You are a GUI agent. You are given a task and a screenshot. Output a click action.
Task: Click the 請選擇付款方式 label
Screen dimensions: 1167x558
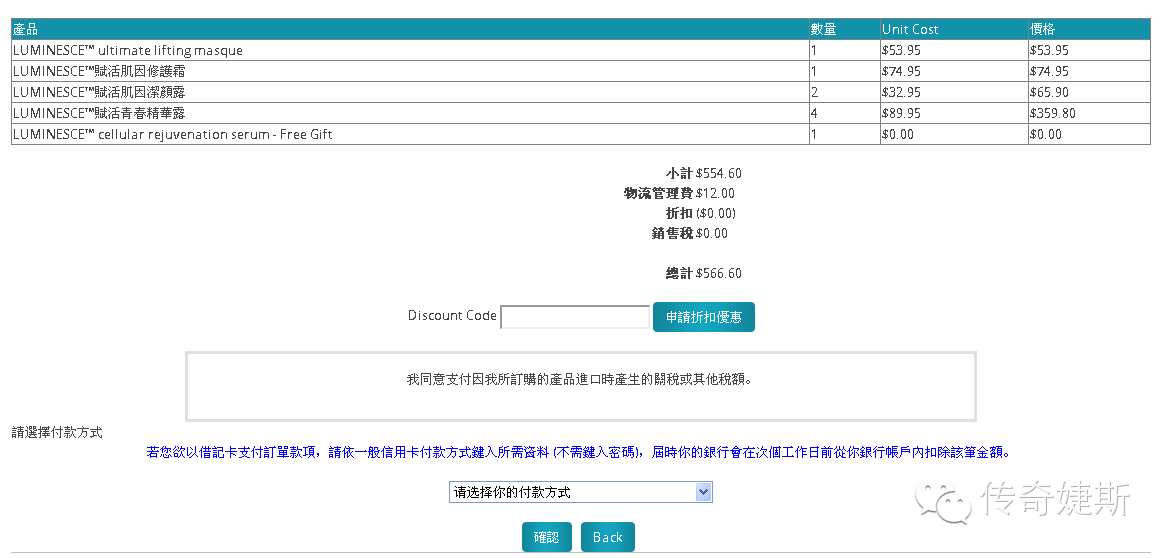(57, 432)
